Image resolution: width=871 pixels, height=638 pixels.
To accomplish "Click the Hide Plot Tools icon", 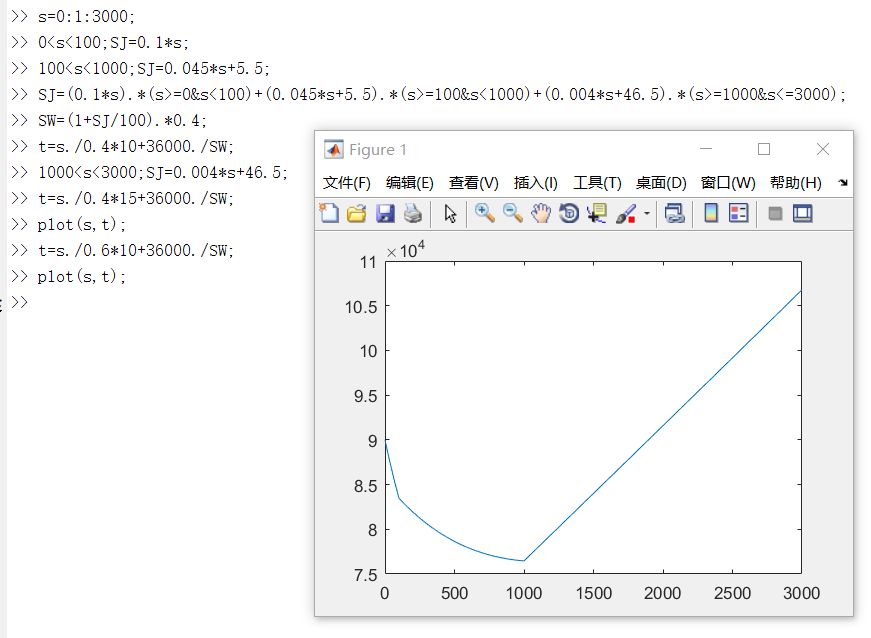I will tap(775, 213).
